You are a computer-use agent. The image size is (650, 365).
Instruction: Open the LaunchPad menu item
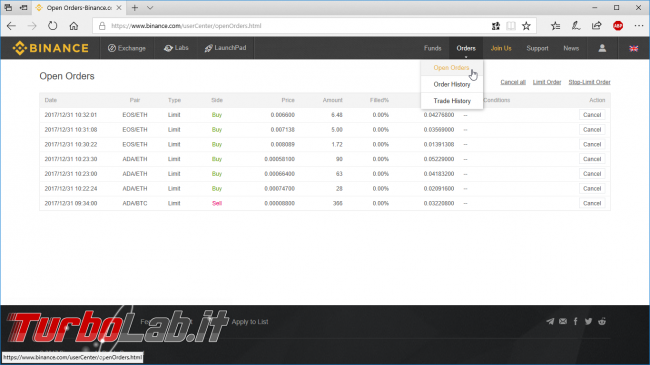tap(225, 48)
